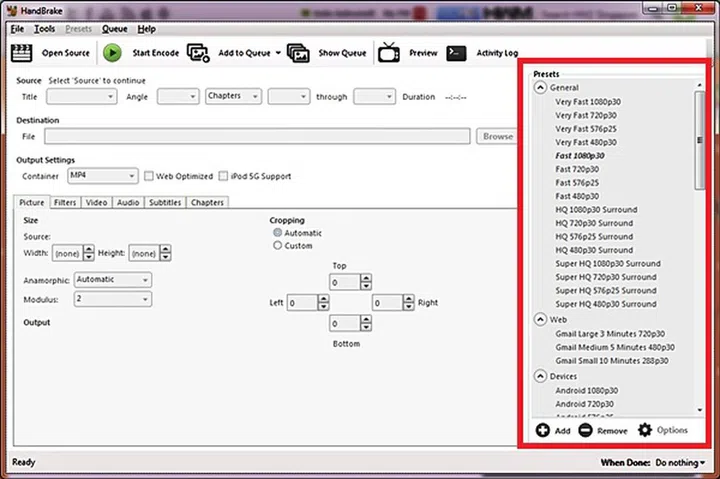Click the preset Options gear icon
Viewport: 720px width, 479px height.
[645, 430]
